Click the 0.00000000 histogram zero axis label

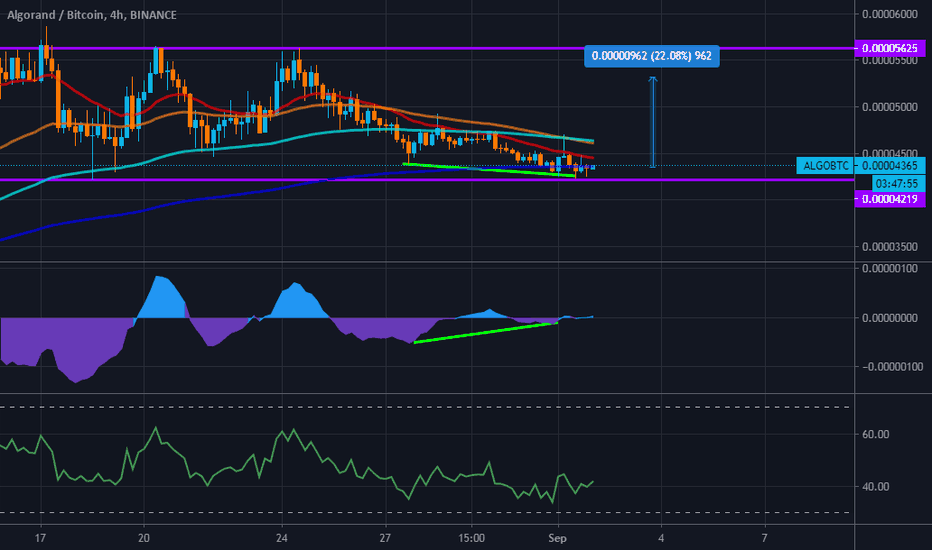890,318
